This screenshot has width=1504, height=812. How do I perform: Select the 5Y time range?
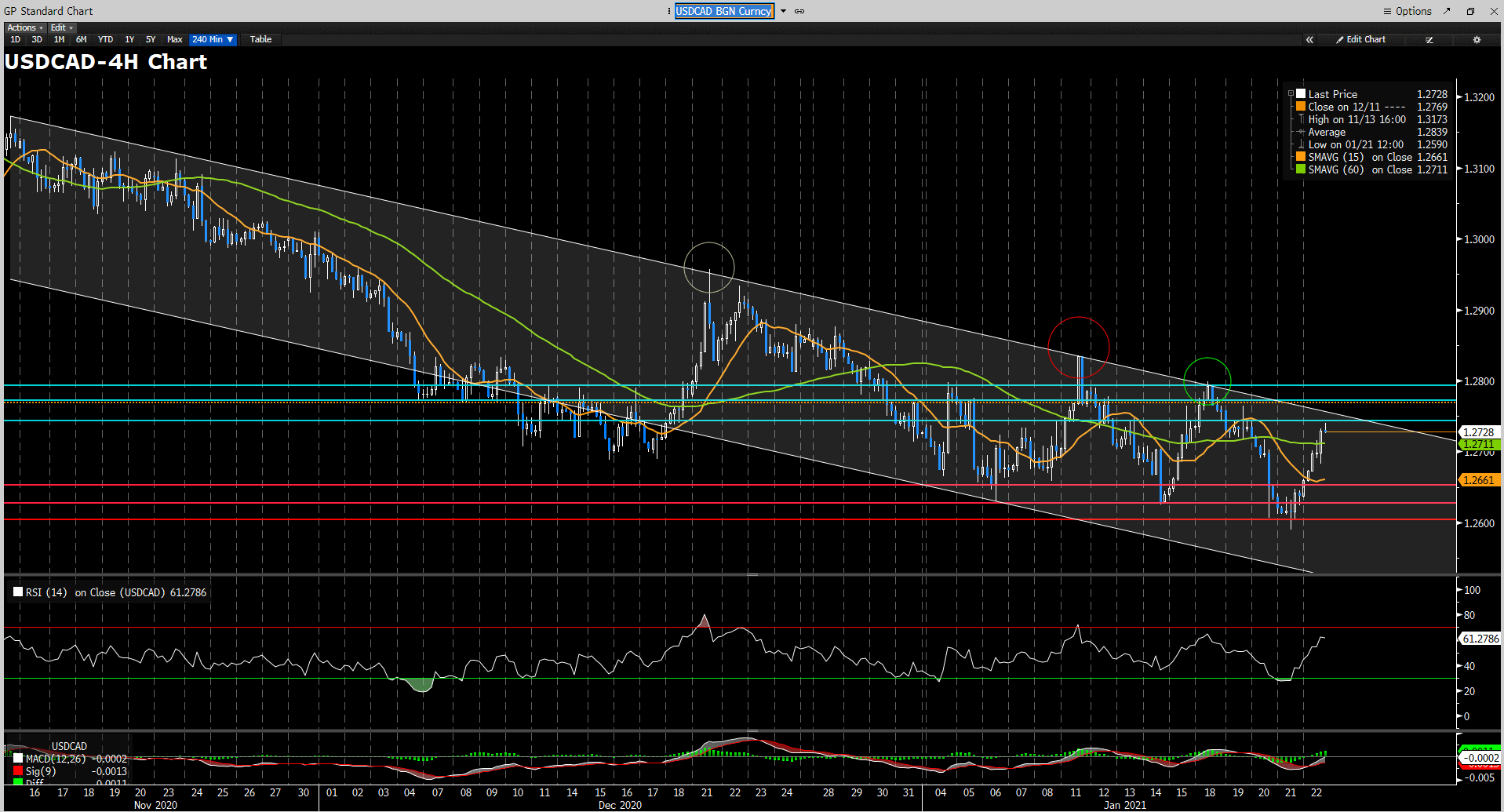pos(151,39)
